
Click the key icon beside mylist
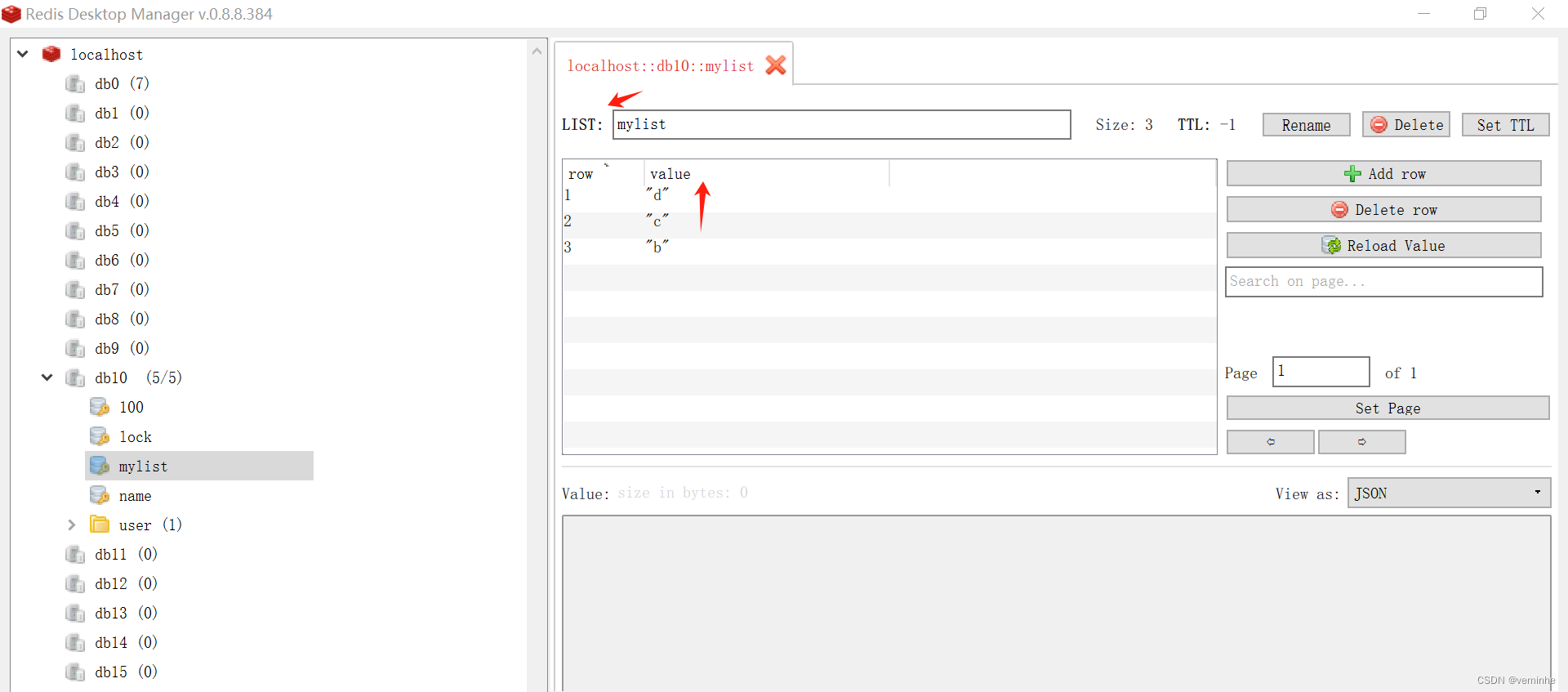pyautogui.click(x=100, y=466)
